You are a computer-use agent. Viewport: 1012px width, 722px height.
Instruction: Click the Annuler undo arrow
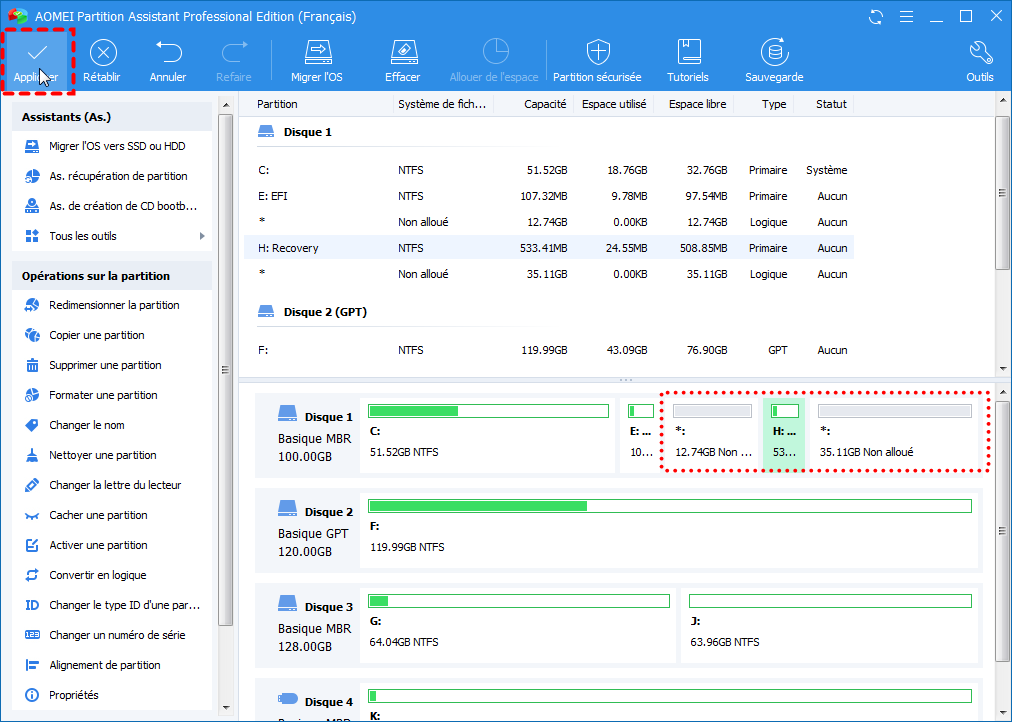168,53
